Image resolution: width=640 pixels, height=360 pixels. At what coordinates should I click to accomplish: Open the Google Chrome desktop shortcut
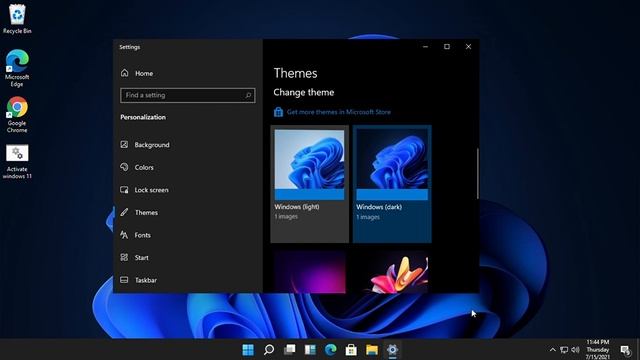point(17,115)
